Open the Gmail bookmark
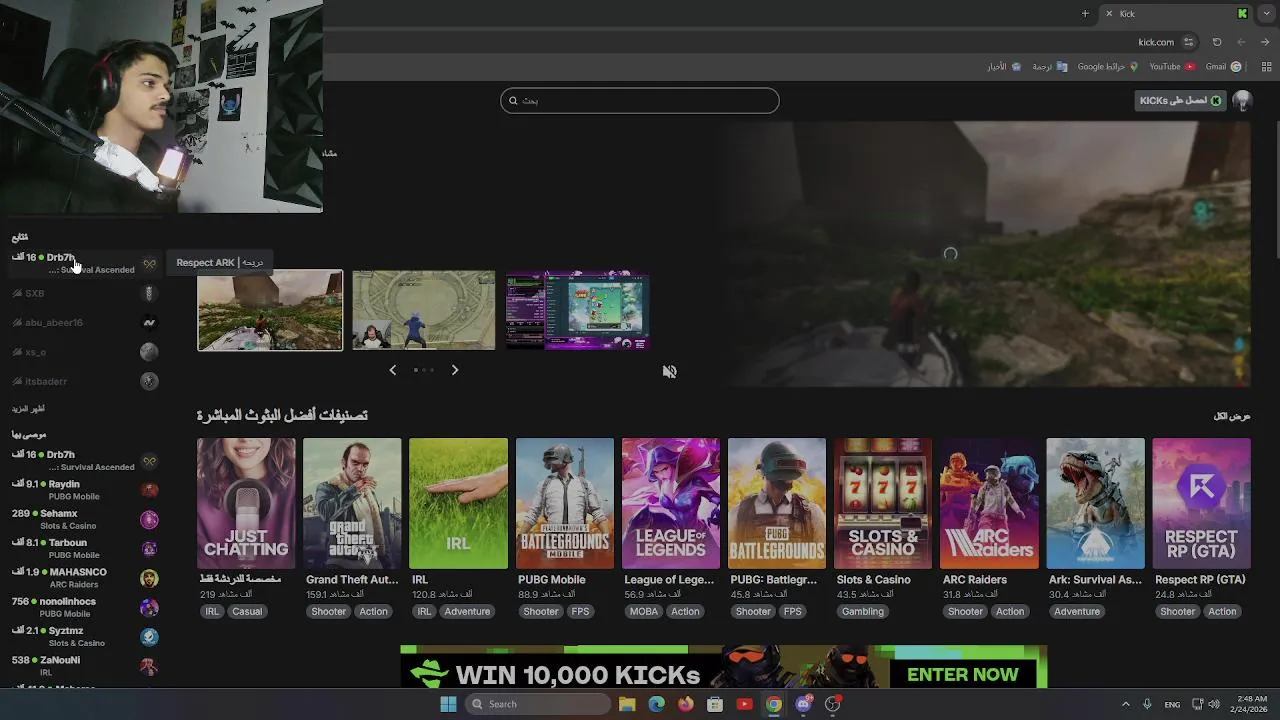The height and width of the screenshot is (720, 1280). [1223, 67]
